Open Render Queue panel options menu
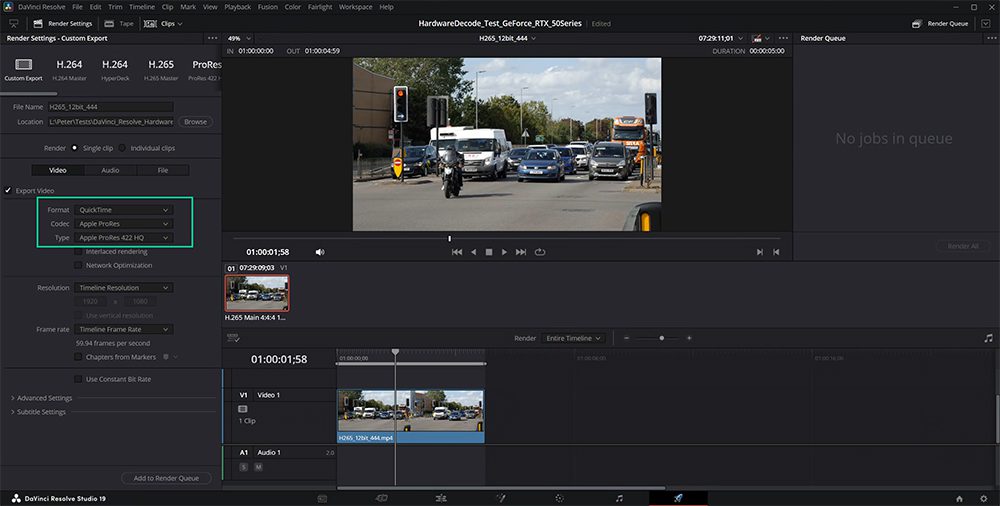Image resolution: width=1000 pixels, height=506 pixels. click(x=990, y=38)
